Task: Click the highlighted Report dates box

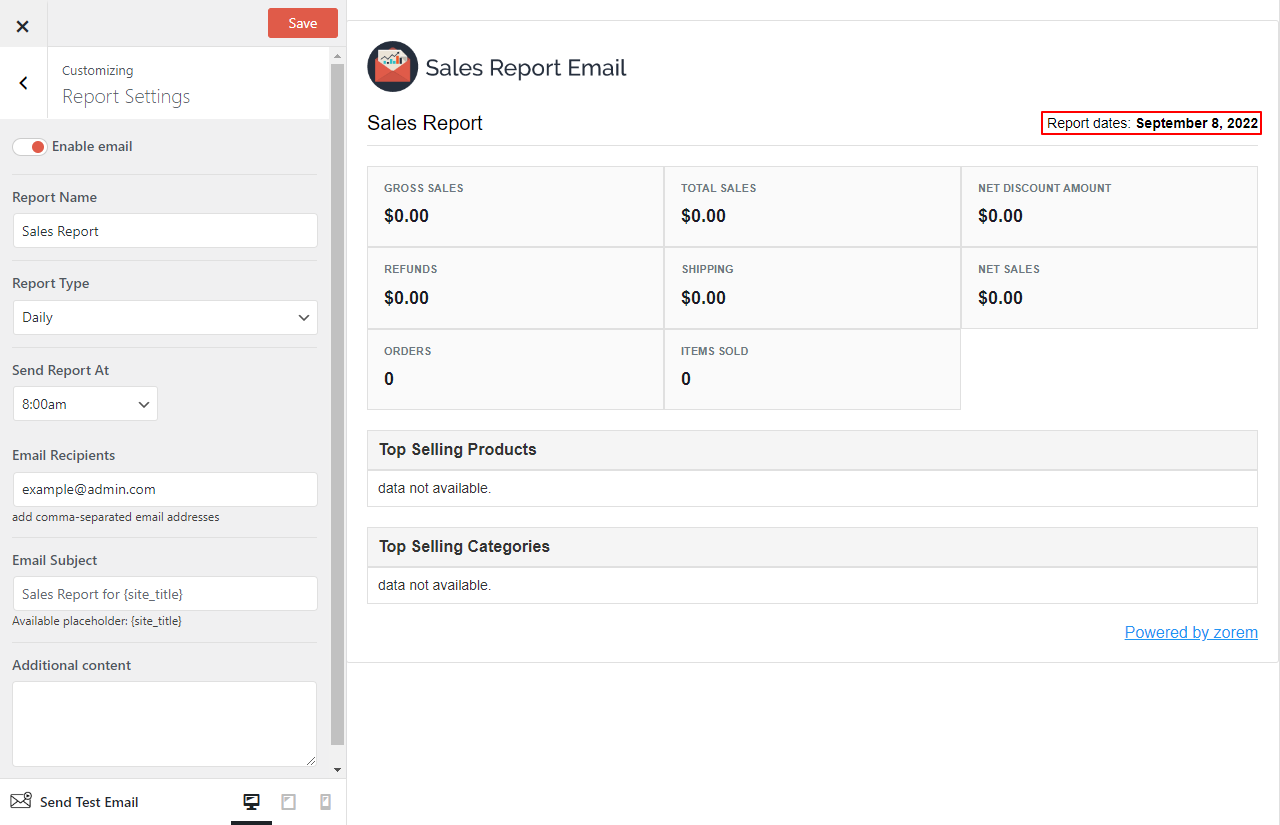Action: click(x=1150, y=123)
